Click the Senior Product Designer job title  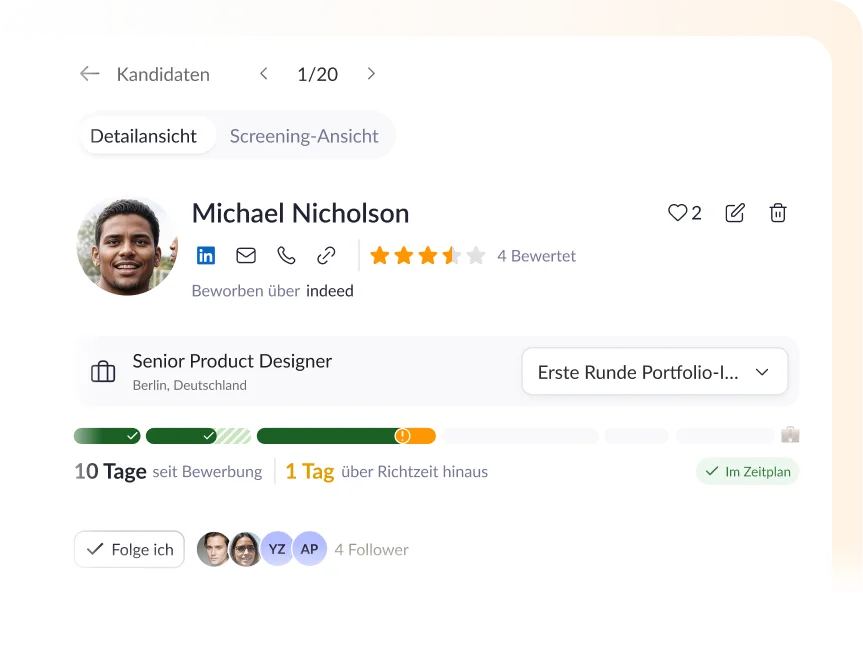coord(232,361)
